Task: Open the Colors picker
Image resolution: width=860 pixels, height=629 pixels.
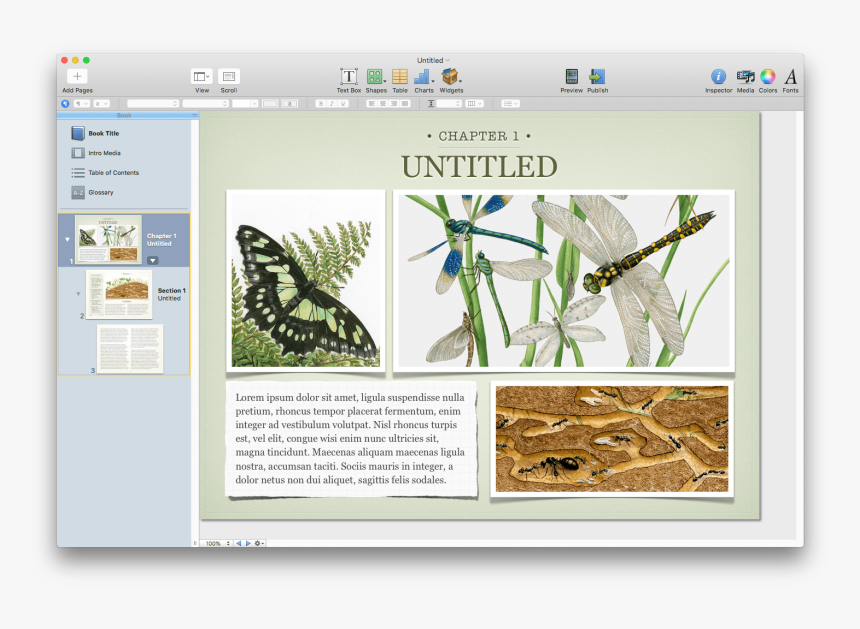Action: click(x=767, y=77)
